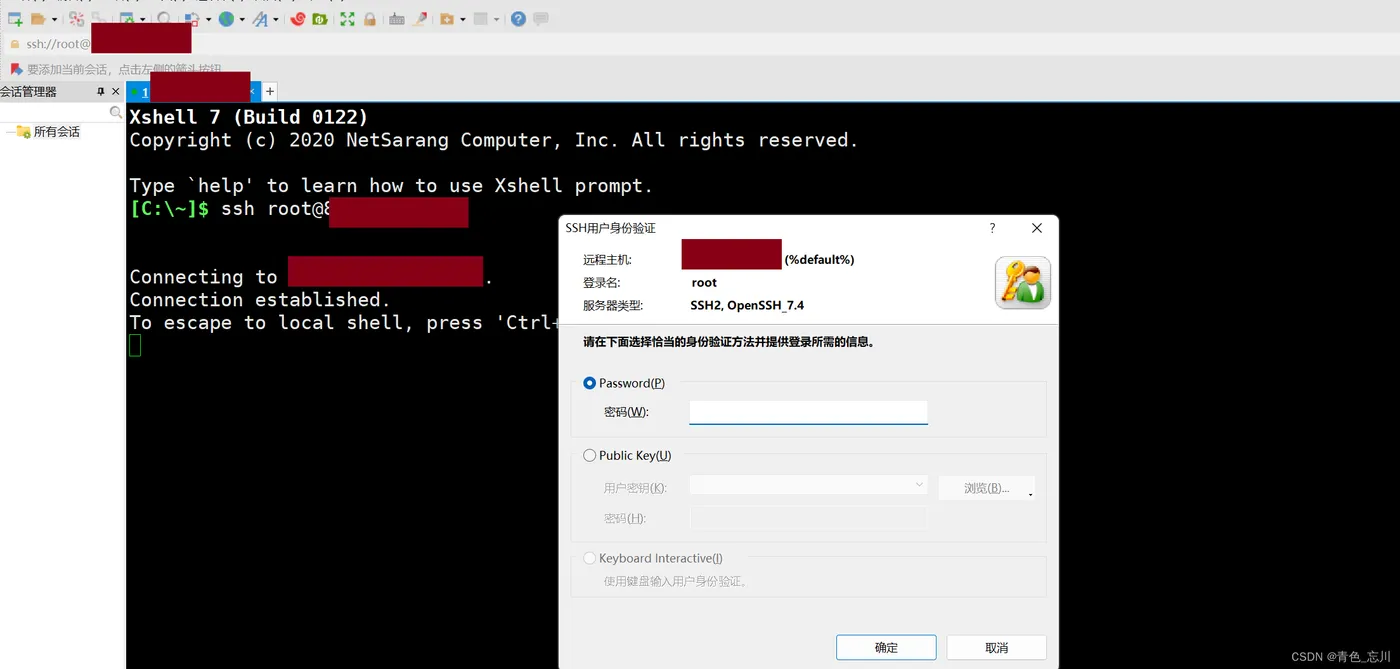Click the red Disconnect link icon
The height and width of the screenshot is (669, 1400).
76,19
